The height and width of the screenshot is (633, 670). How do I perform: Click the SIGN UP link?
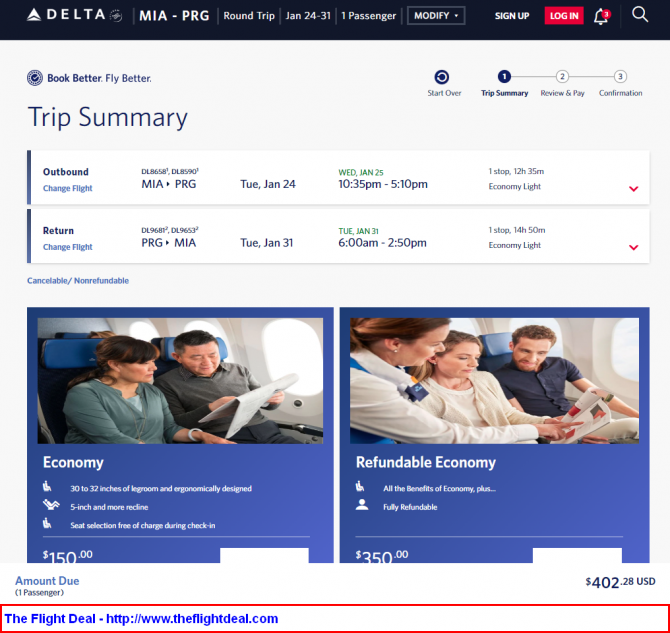[x=511, y=16]
